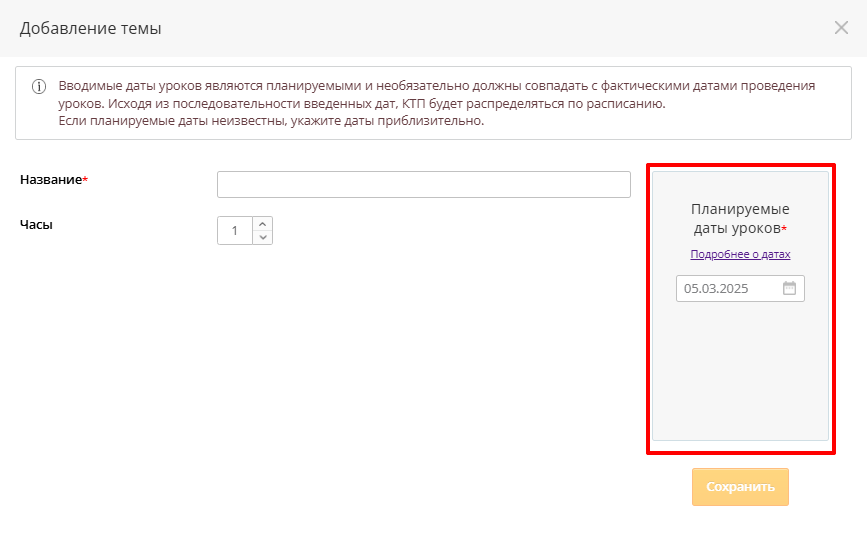Click the red asterisk beside Название
The width and height of the screenshot is (867, 544).
pos(86,179)
